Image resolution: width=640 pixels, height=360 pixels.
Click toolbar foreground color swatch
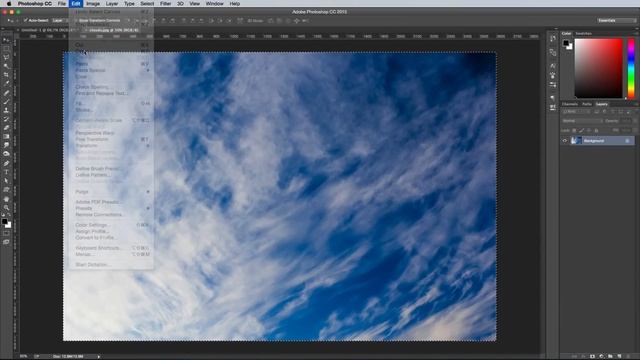pos(4,221)
